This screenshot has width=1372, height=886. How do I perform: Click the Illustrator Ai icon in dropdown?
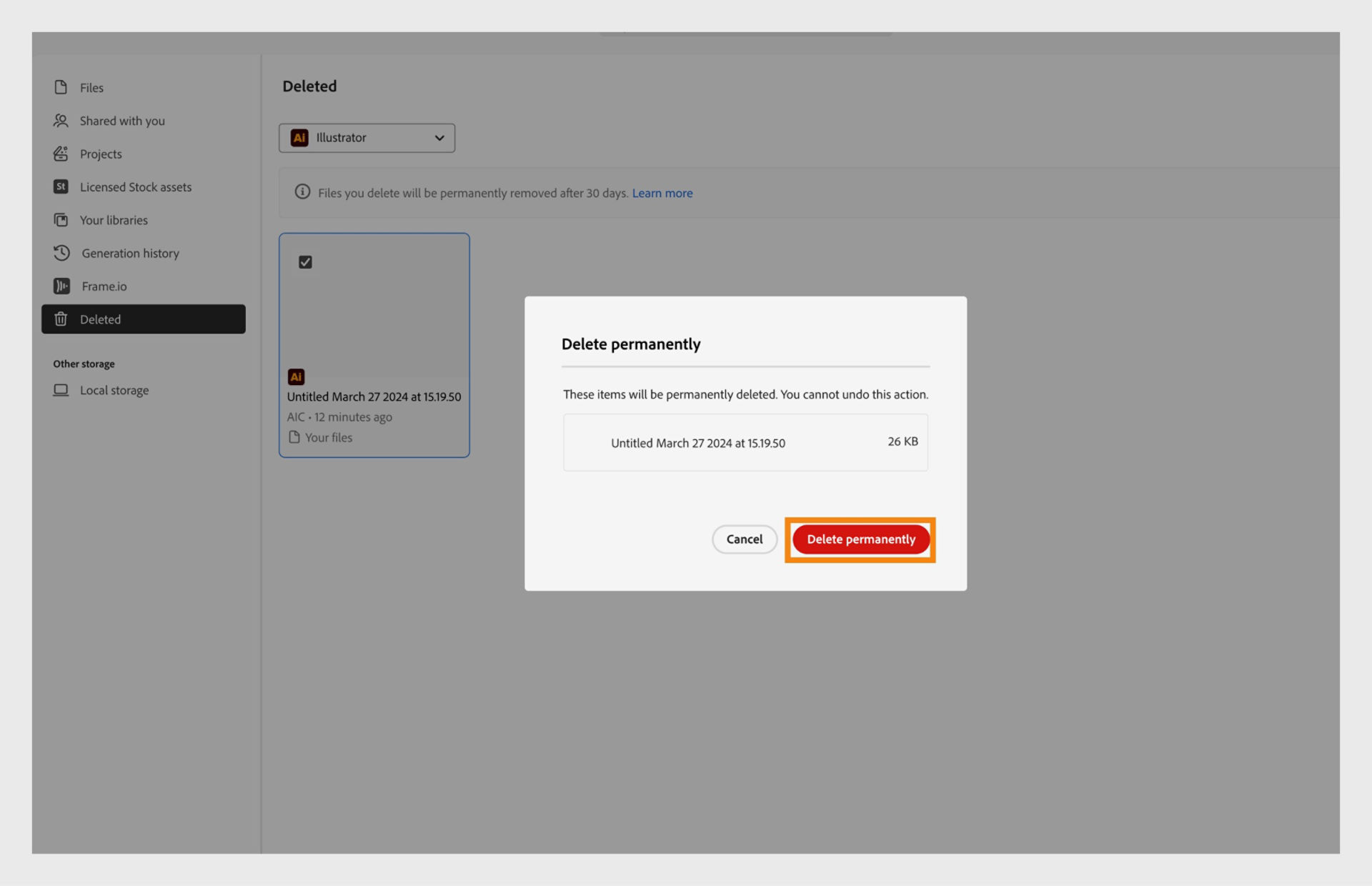click(299, 138)
